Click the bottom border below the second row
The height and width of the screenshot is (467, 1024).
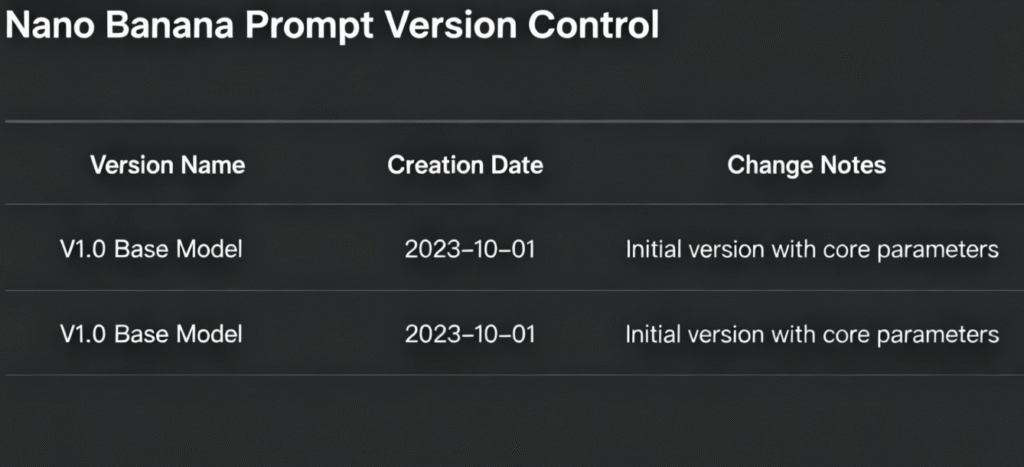pos(512,375)
